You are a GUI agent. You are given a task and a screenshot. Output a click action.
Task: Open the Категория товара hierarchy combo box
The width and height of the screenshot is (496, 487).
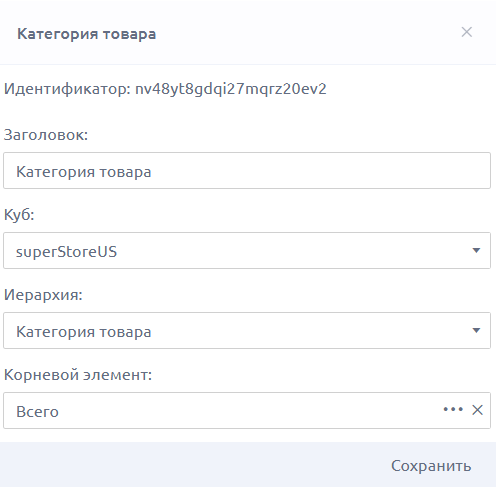(x=247, y=331)
